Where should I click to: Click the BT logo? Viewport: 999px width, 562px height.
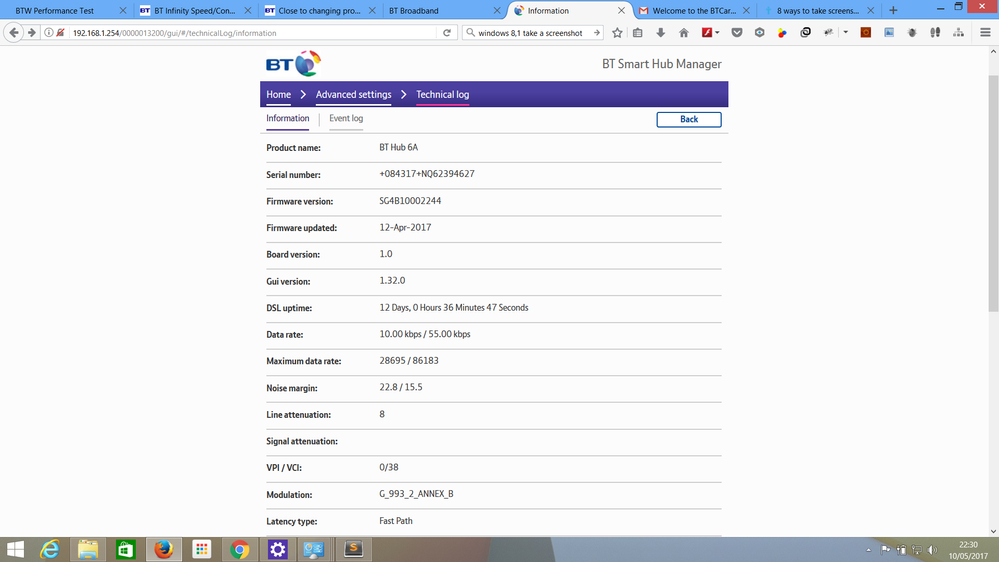[x=293, y=64]
